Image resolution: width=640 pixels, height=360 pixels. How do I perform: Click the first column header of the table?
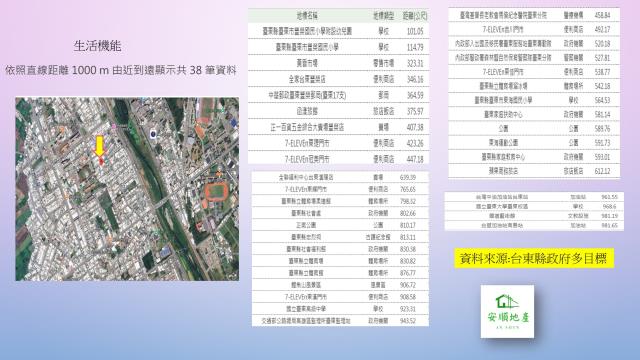click(x=307, y=16)
